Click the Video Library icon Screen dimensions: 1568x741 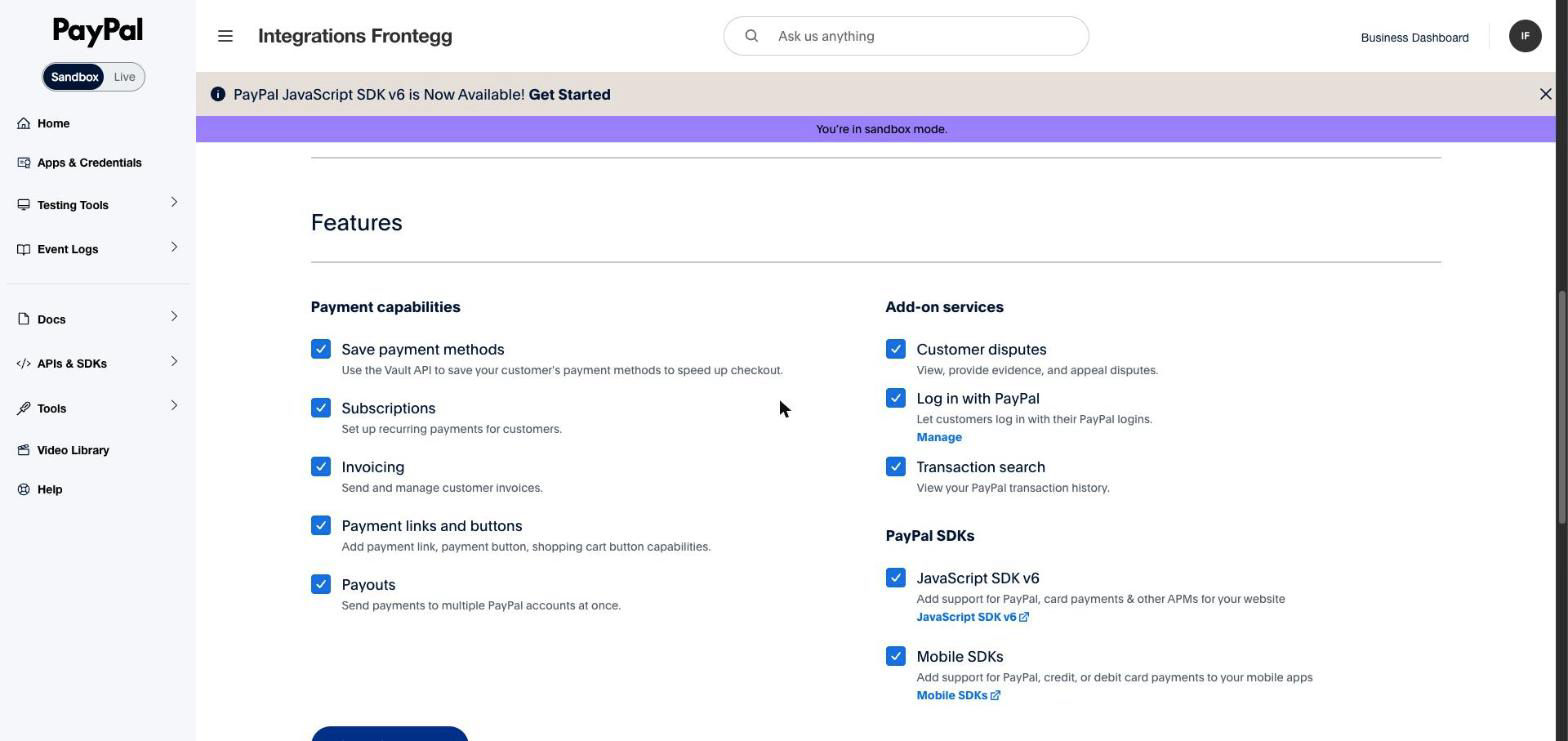24,450
